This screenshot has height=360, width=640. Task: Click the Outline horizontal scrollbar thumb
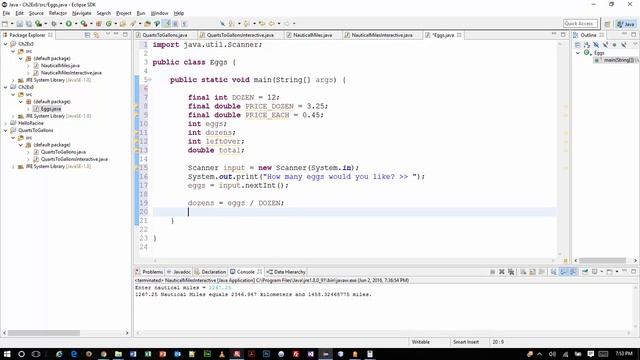point(602,260)
